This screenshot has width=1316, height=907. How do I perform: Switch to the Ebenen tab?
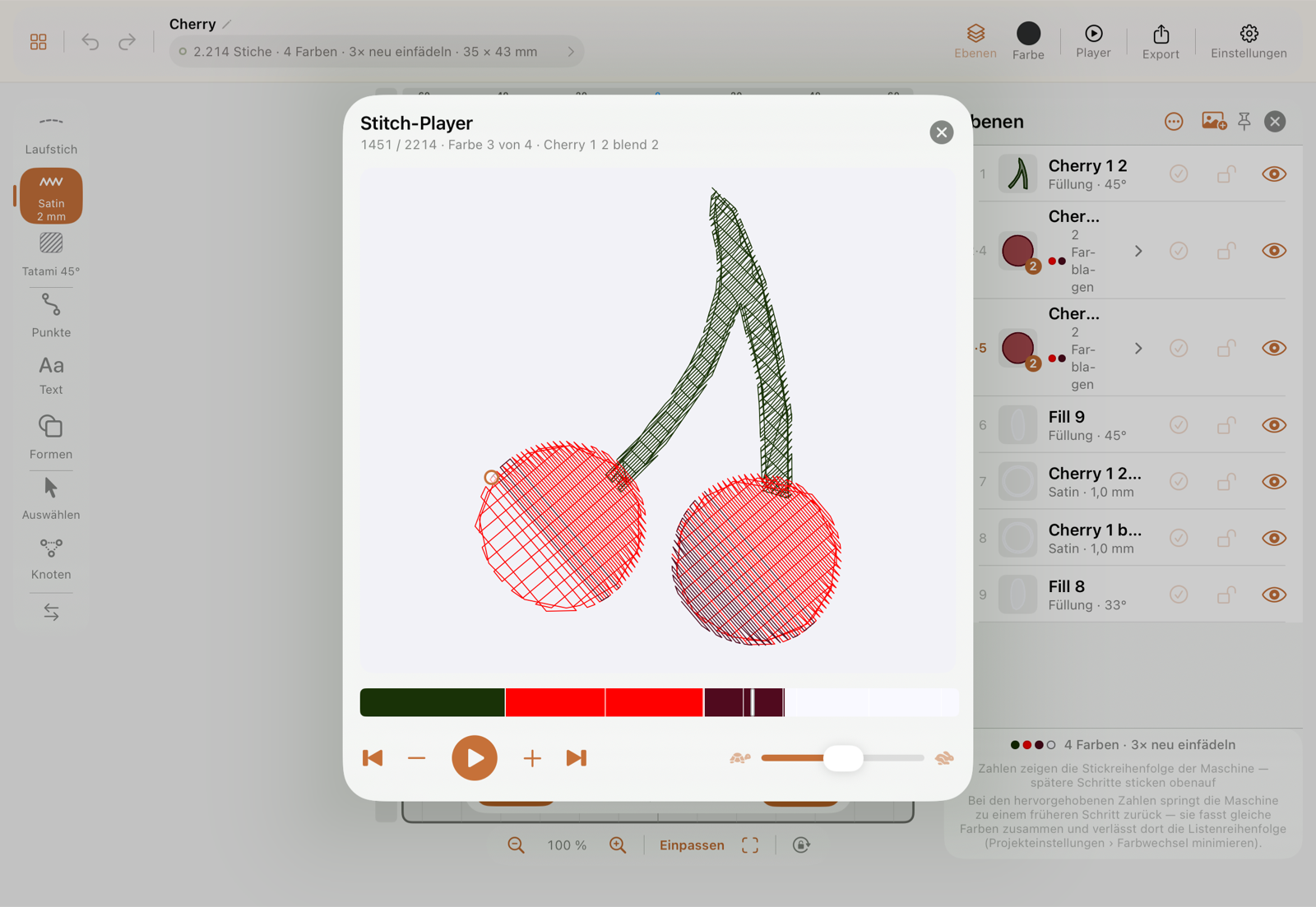(x=975, y=42)
